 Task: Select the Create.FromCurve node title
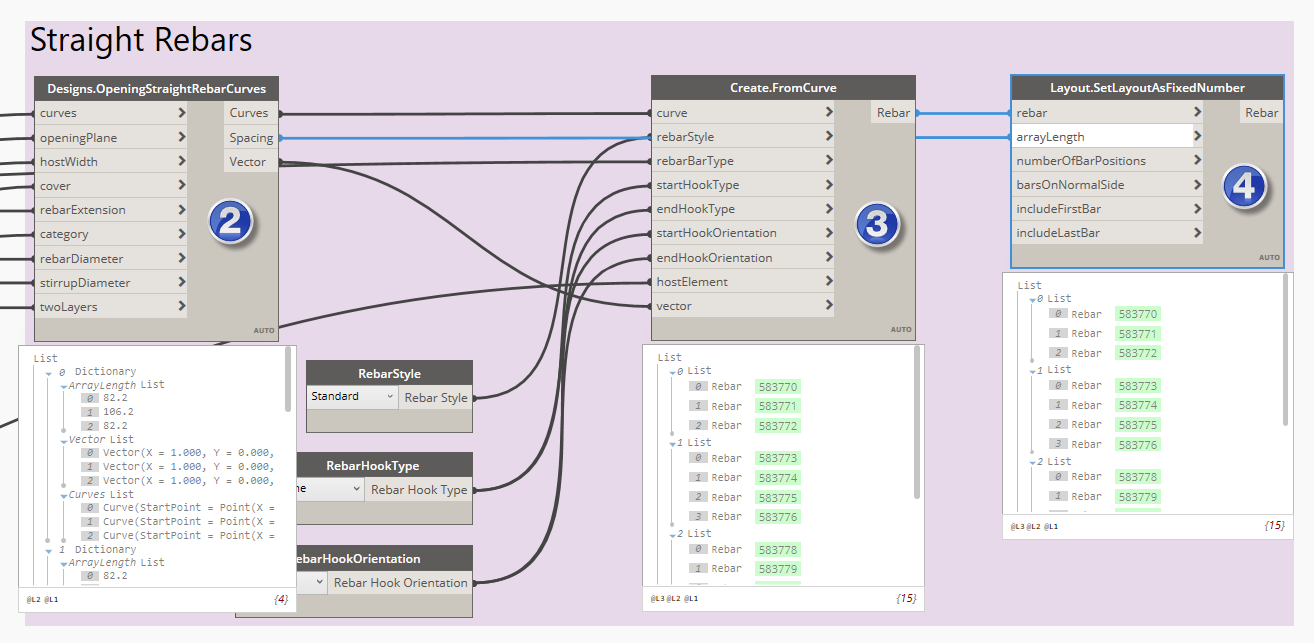pos(783,88)
